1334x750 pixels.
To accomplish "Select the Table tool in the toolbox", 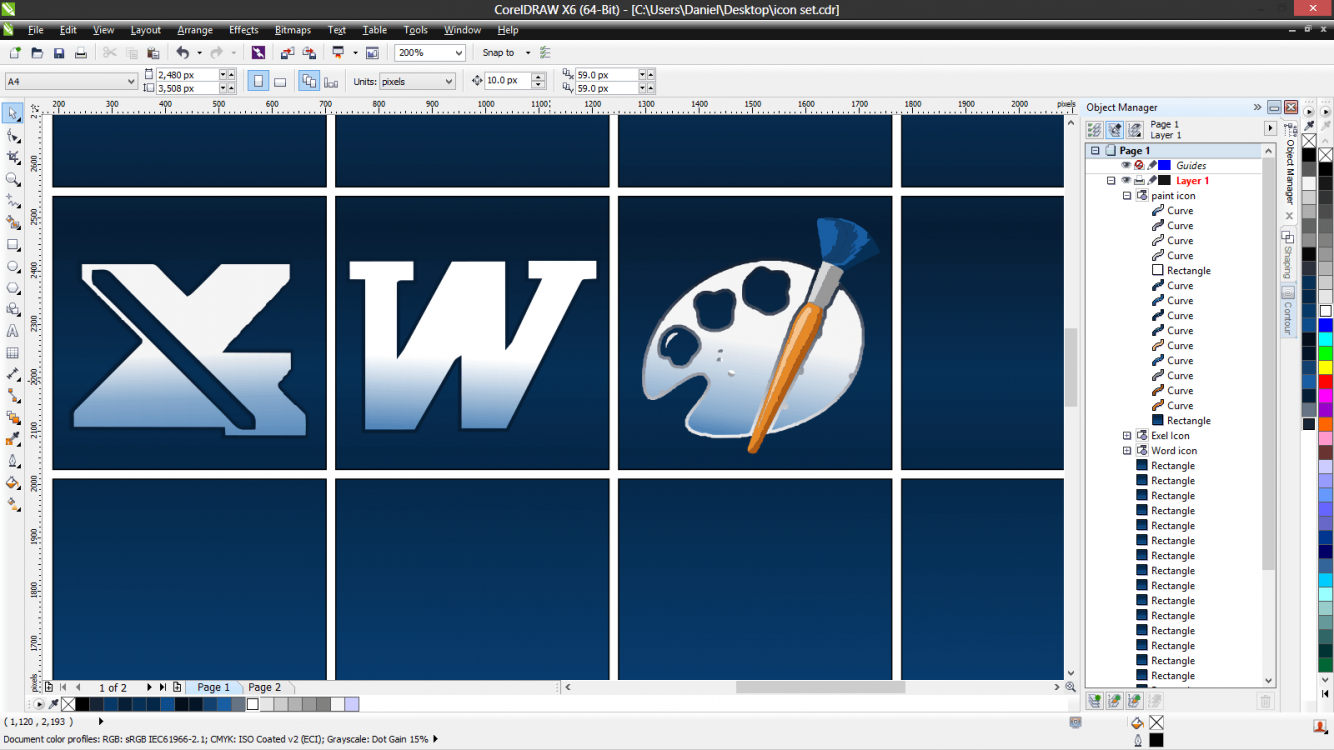I will [13, 353].
